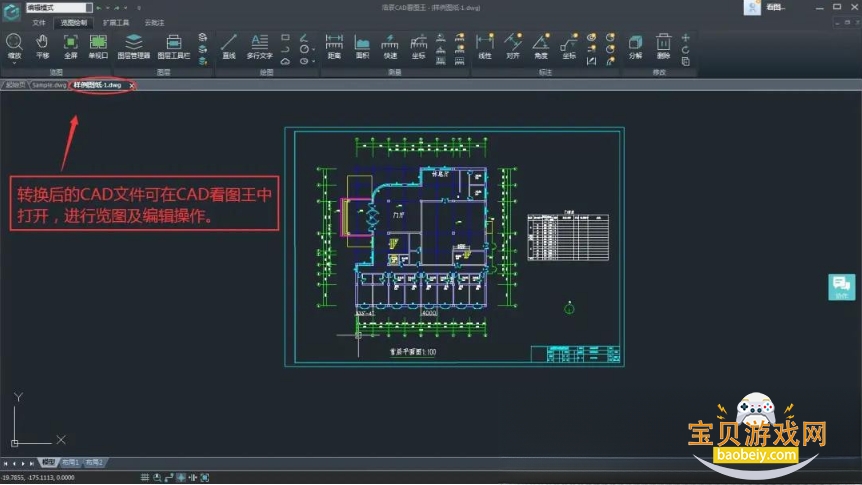The width and height of the screenshot is (862, 485).
Task: Open the redo history dropdown arrow
Action: pyautogui.click(x=125, y=8)
